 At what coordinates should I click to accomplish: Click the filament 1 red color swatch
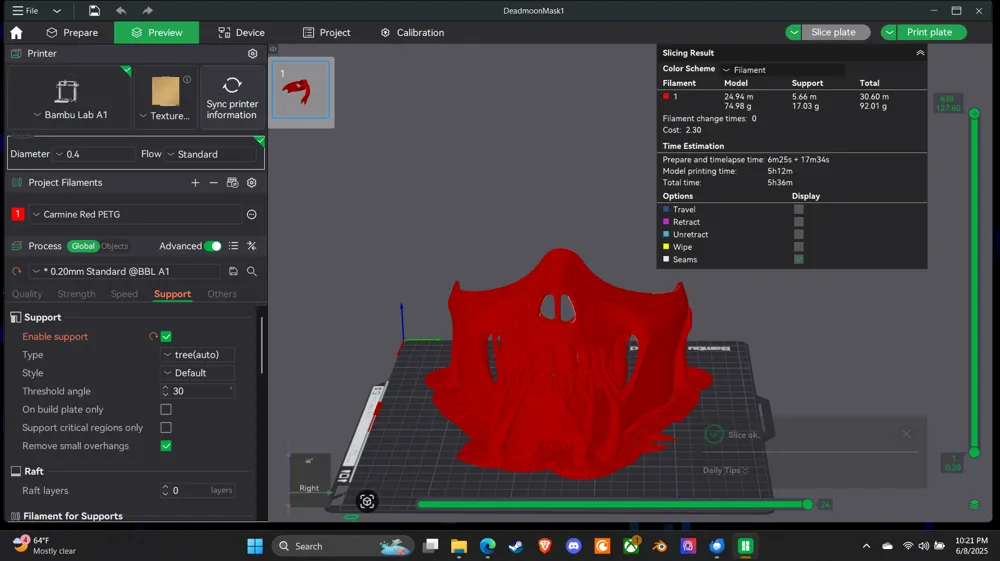pos(17,215)
